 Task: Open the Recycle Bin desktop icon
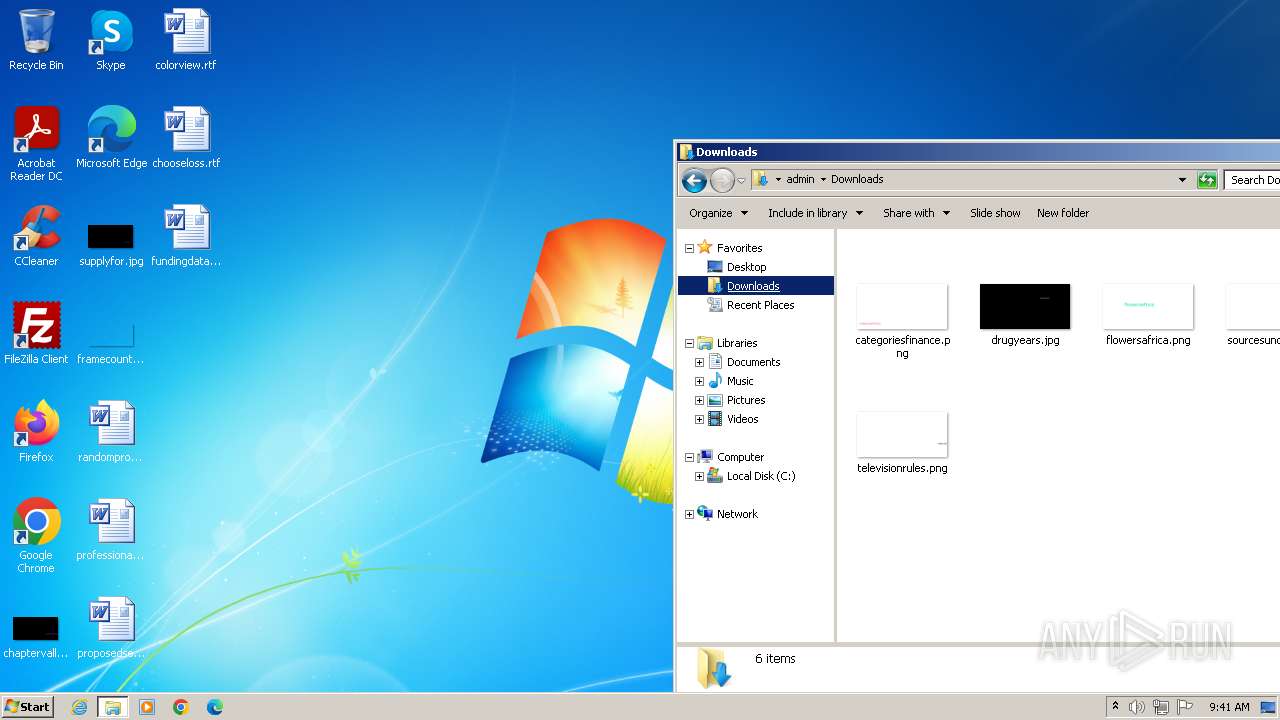click(x=36, y=40)
